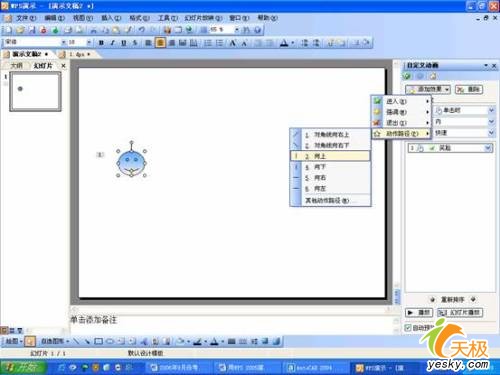This screenshot has width=500, height=375.
Task: Toggle the auto preview checkbox
Action: [x=408, y=328]
